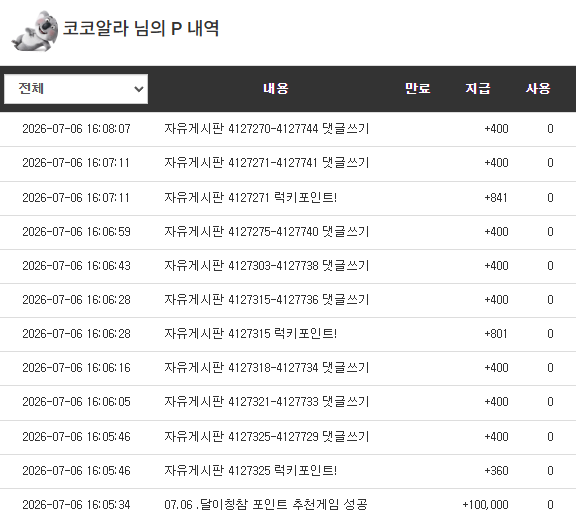576x519 pixels.
Task: Click entry 자유게시판 4127318-4127734 댓글쓰기
Action: point(267,367)
